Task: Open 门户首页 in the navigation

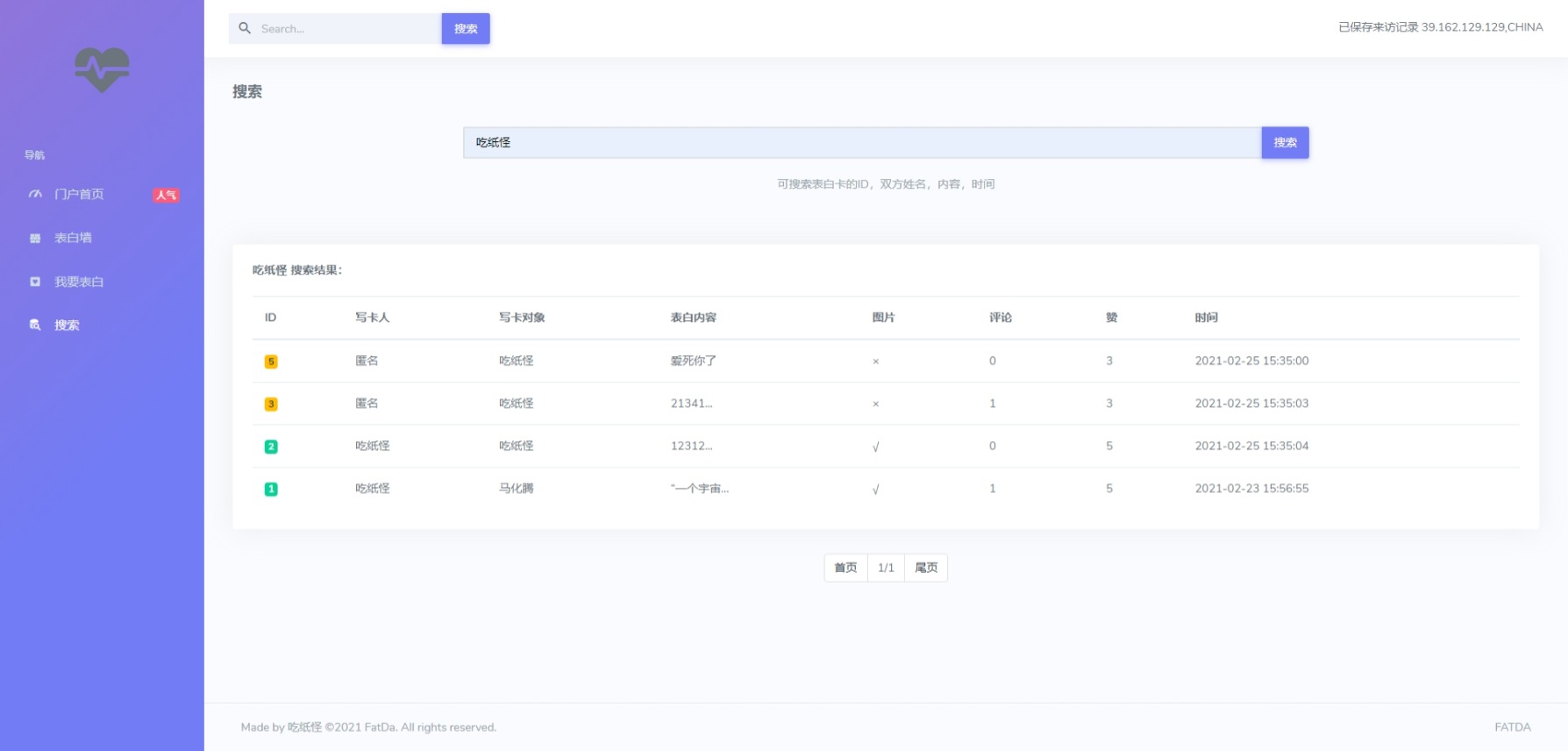Action: [79, 194]
